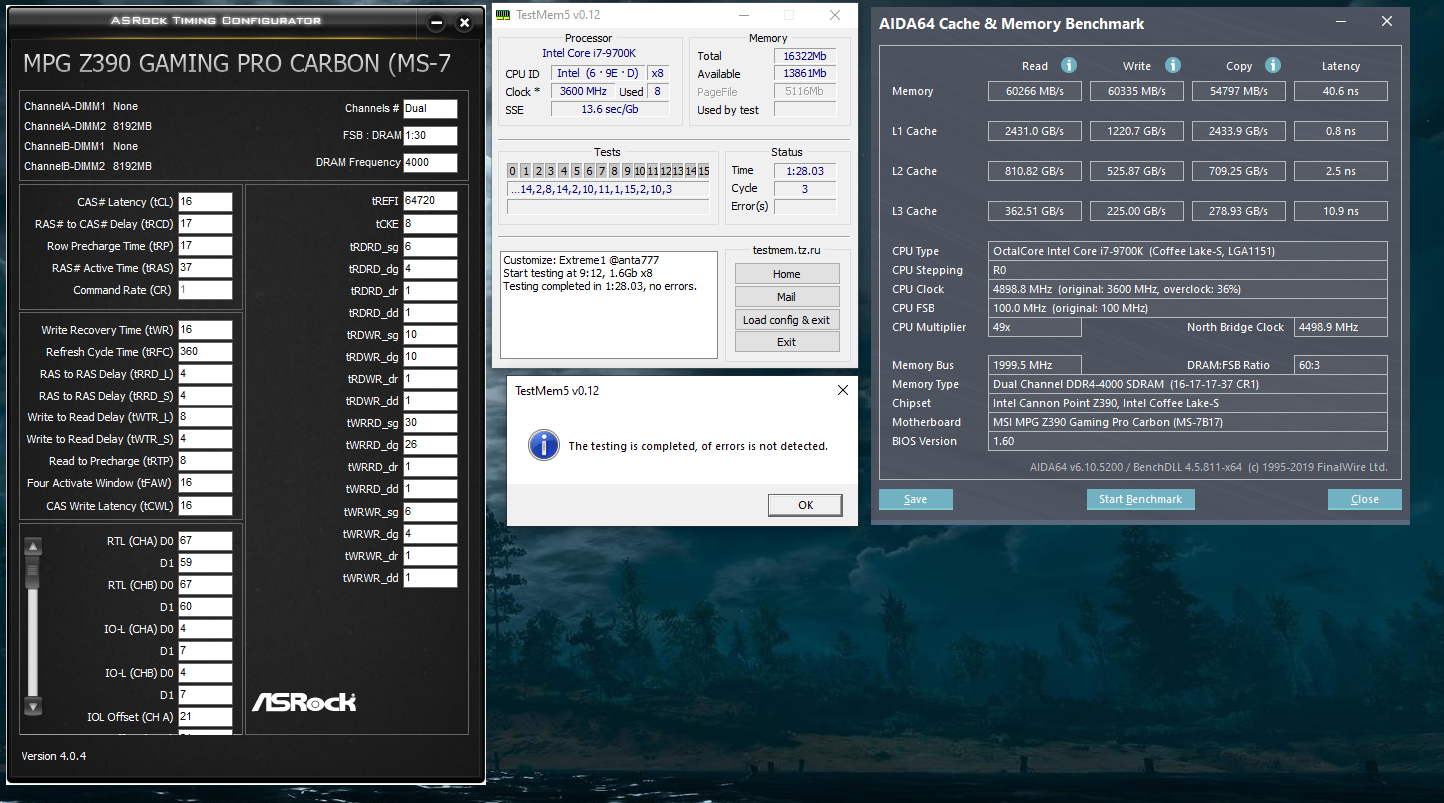Click the Memory Latency value 40.6 ns

click(x=1341, y=91)
